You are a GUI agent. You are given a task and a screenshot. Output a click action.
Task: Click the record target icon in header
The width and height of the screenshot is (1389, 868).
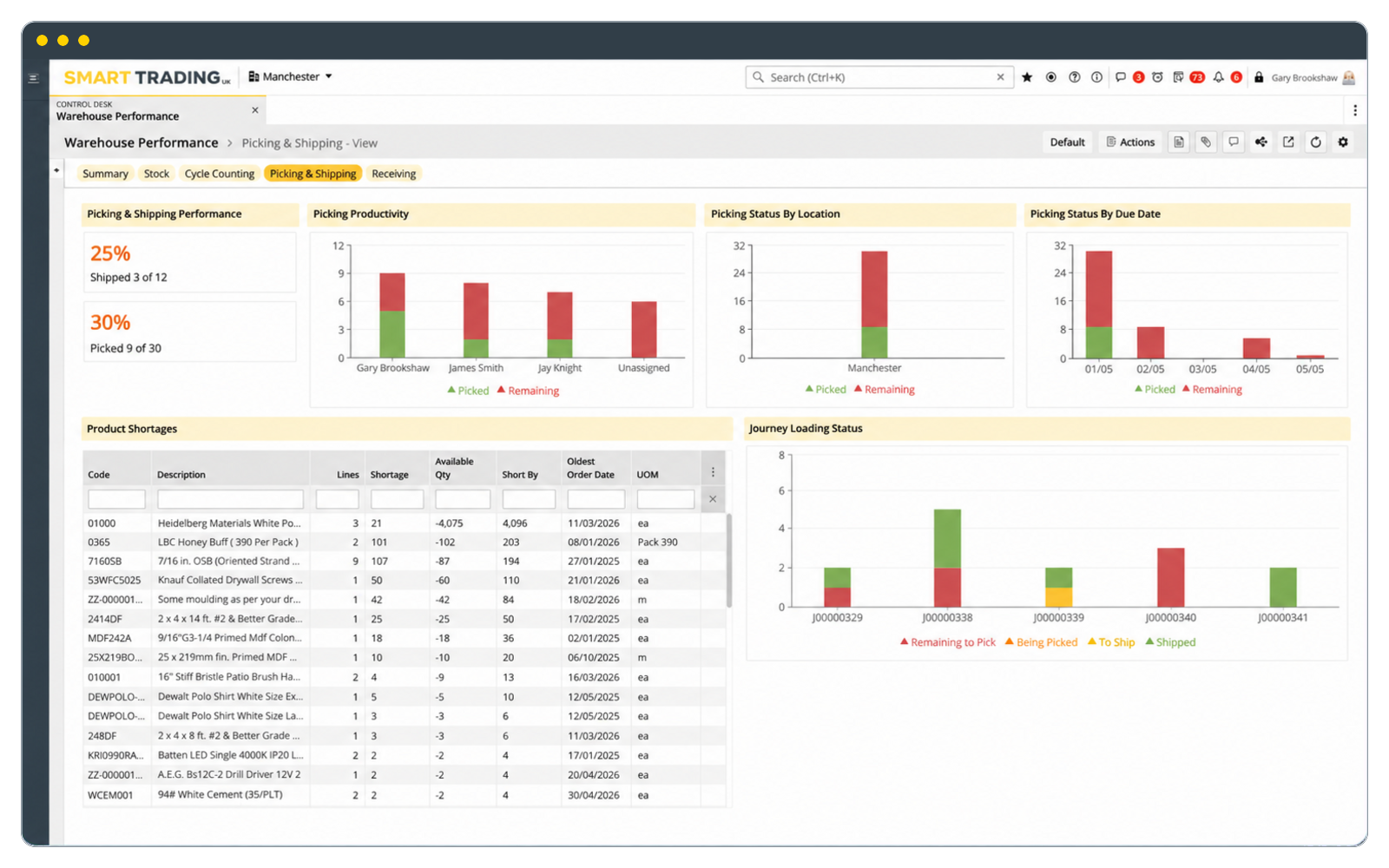[x=1051, y=77]
